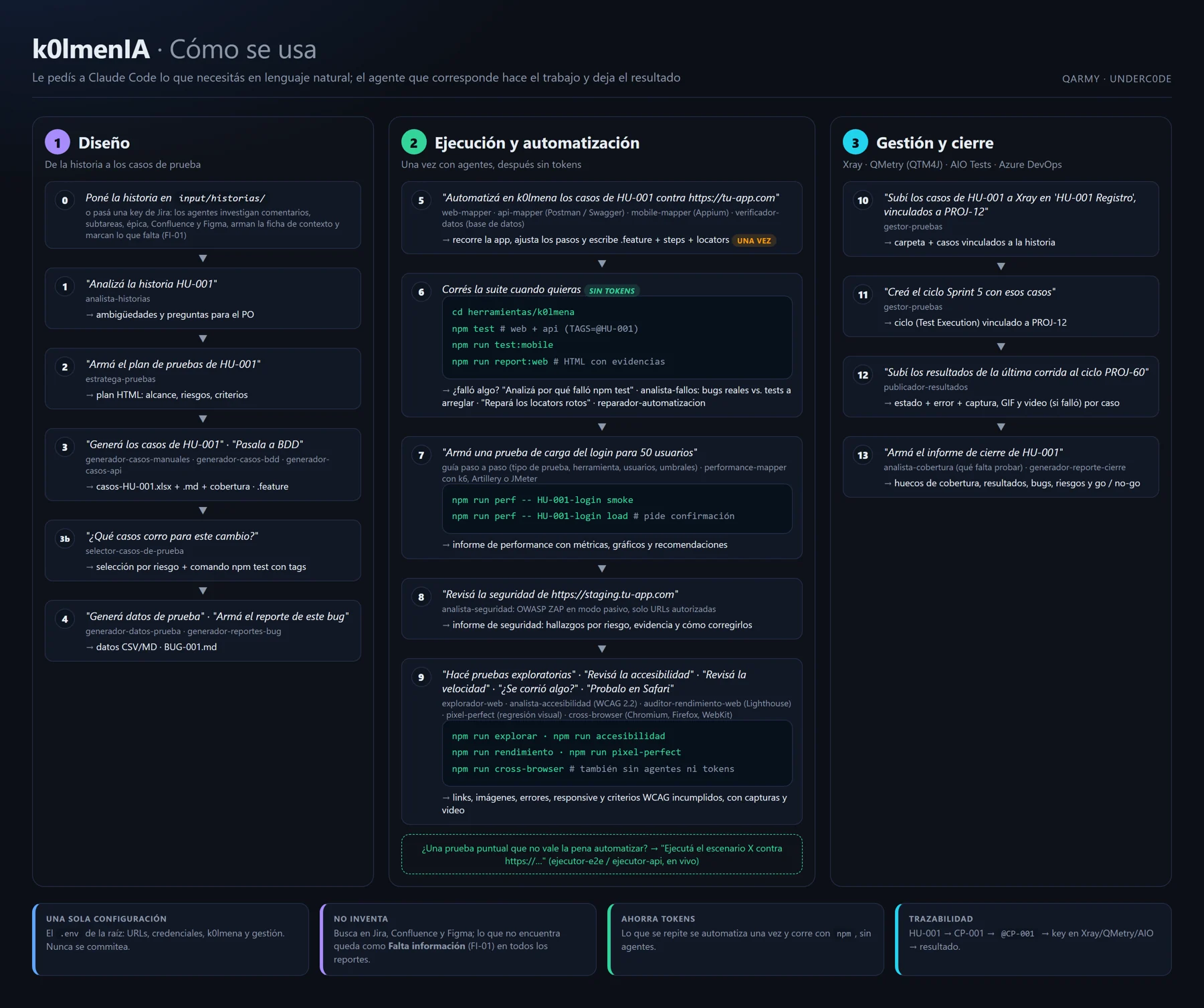The width and height of the screenshot is (1204, 1008).
Task: Click the "npm run perf -- HU-001-login smoke" command
Action: click(542, 500)
